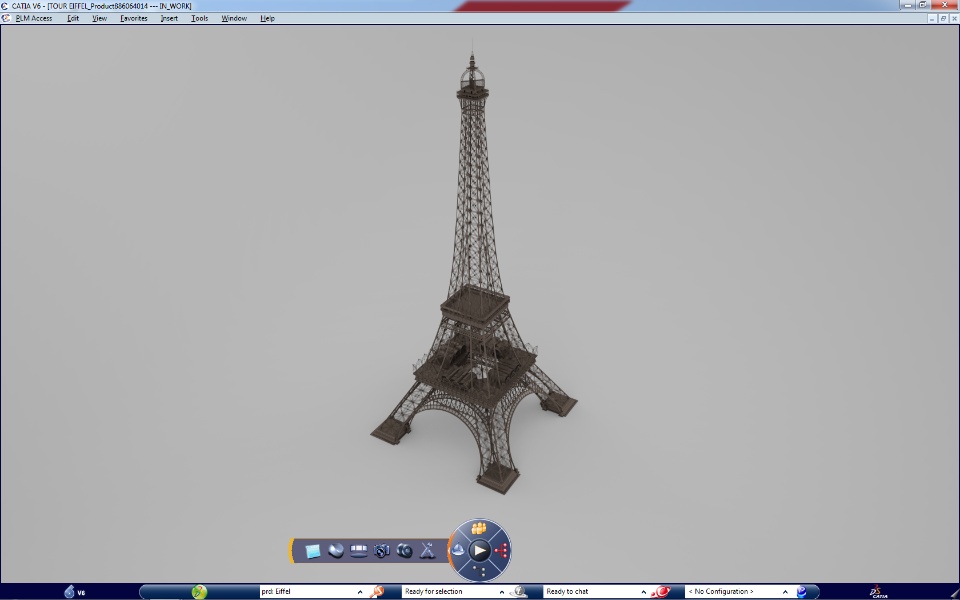Click the red chat icon in bottom bar
Viewport: 960px width, 600px height.
tap(661, 591)
